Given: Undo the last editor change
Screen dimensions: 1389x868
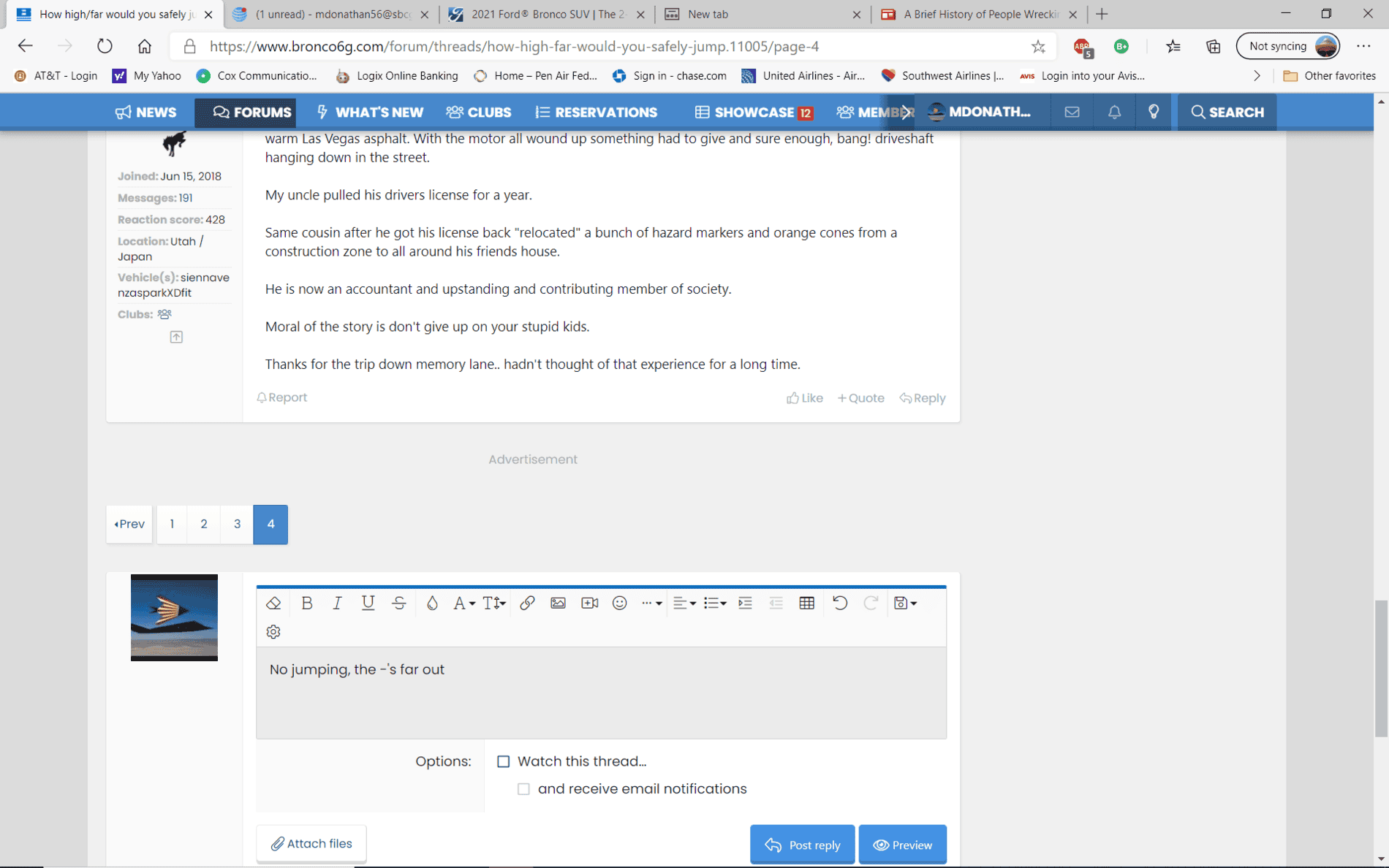Looking at the screenshot, I should pyautogui.click(x=839, y=603).
